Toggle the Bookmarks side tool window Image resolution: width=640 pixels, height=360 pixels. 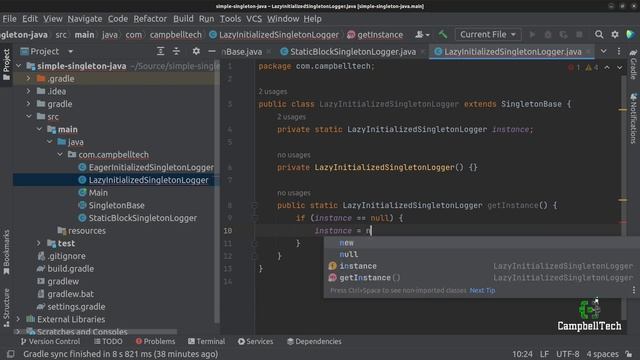[6, 252]
